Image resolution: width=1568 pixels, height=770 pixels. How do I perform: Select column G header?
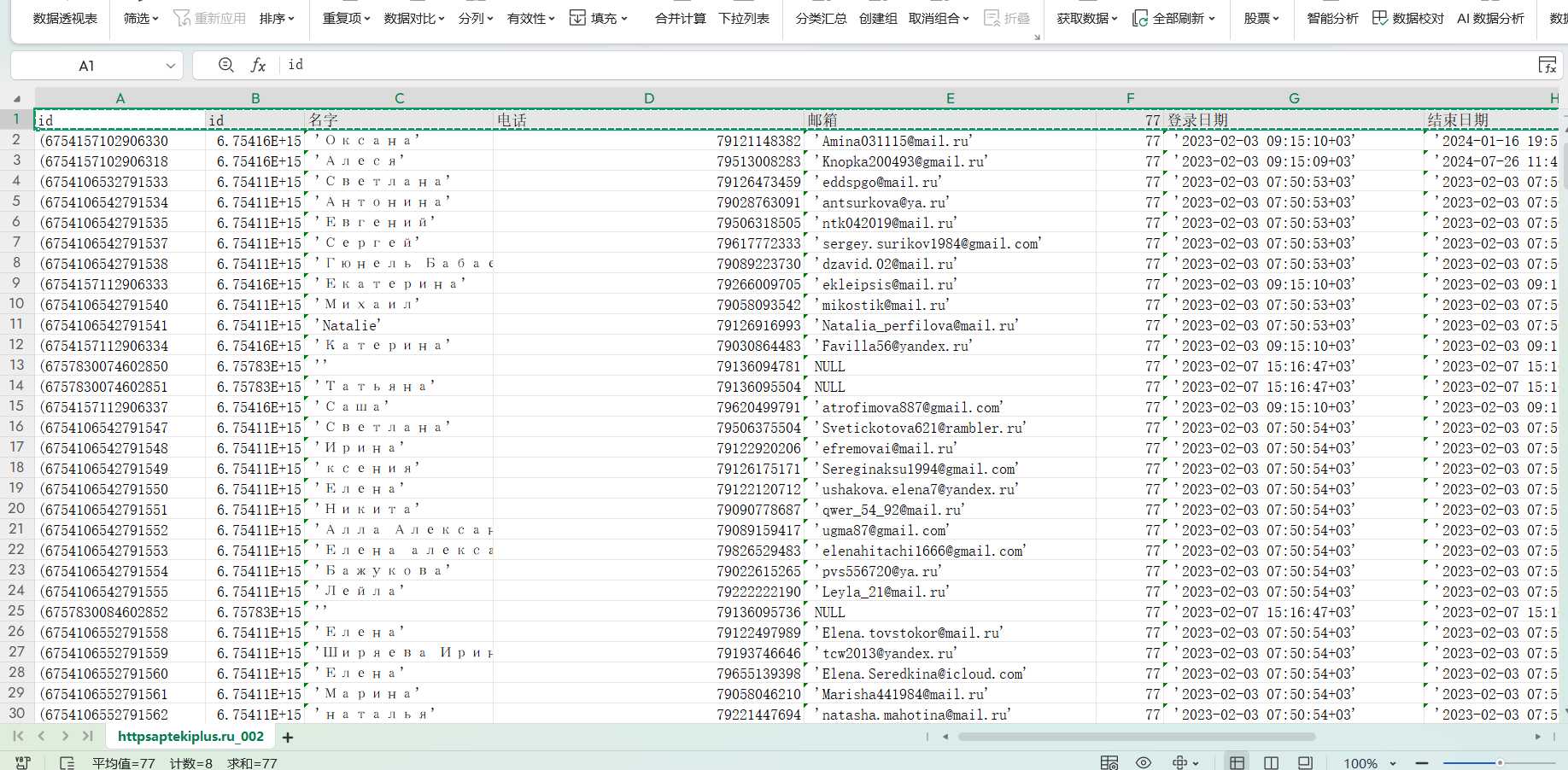pyautogui.click(x=1294, y=98)
